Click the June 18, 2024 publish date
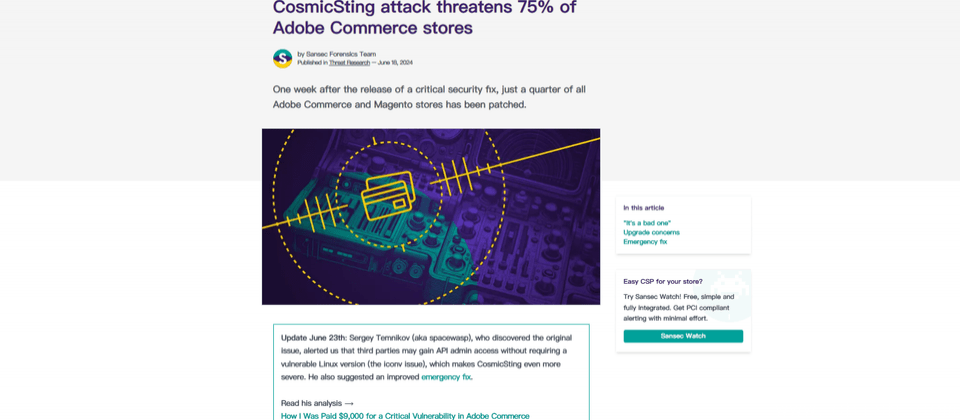Image resolution: width=960 pixels, height=420 pixels. pos(395,62)
